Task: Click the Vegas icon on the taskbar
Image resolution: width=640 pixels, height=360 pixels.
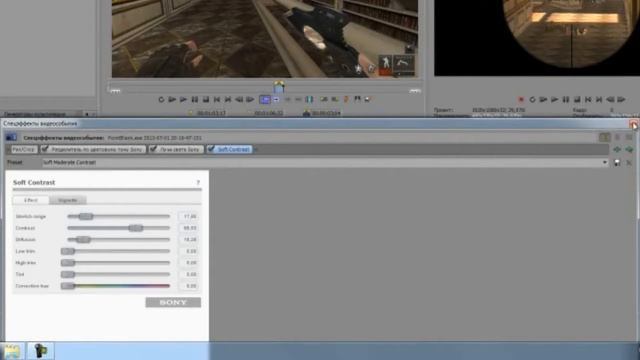Action: pyautogui.click(x=40, y=351)
